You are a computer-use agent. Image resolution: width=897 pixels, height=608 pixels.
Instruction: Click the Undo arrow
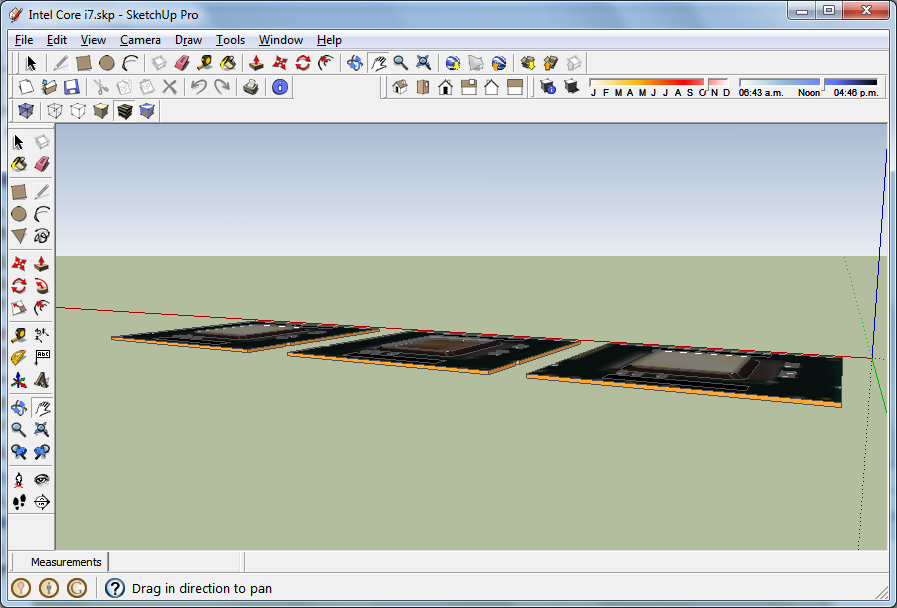tap(199, 87)
